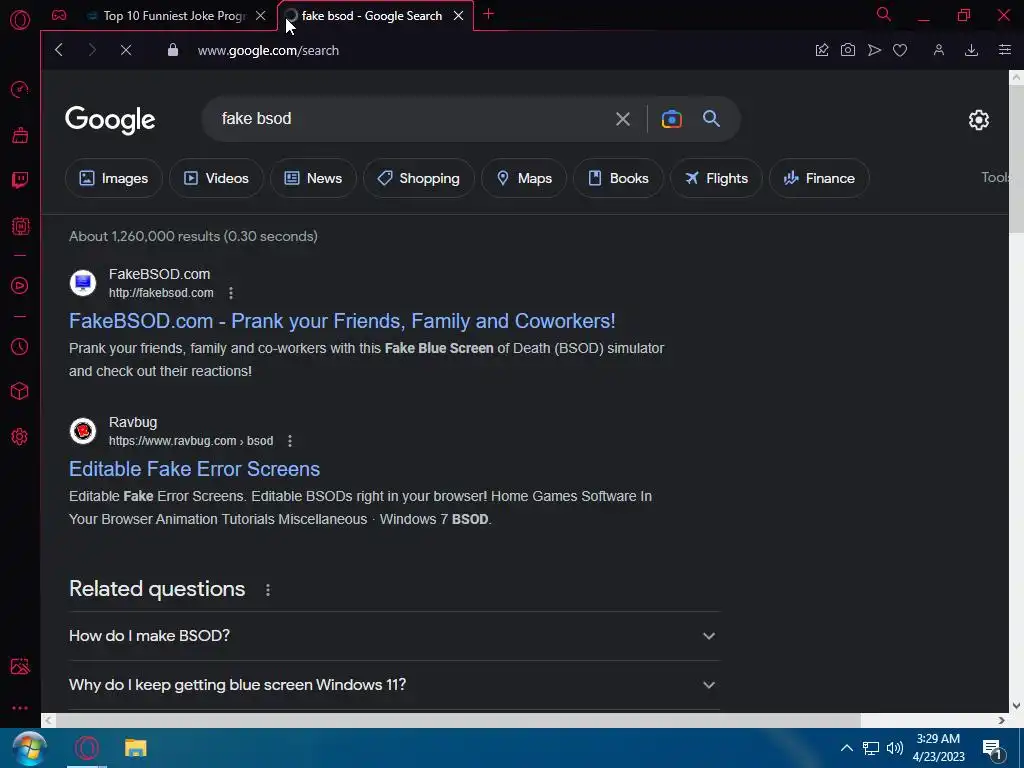Open GX Cleaner in the sidebar
Screen dimensions: 1024x768
coord(20,135)
